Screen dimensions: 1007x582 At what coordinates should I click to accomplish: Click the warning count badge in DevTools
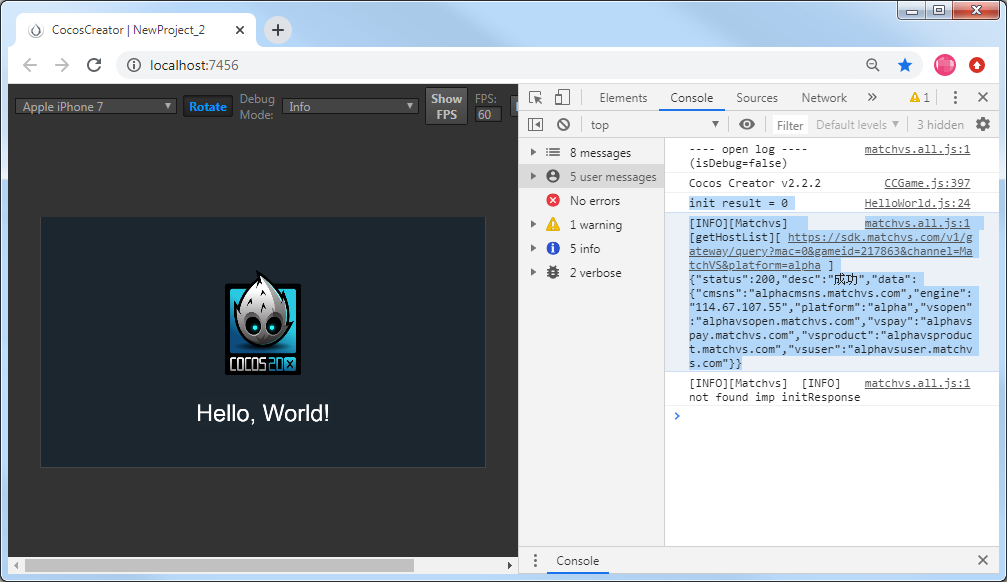coord(920,98)
